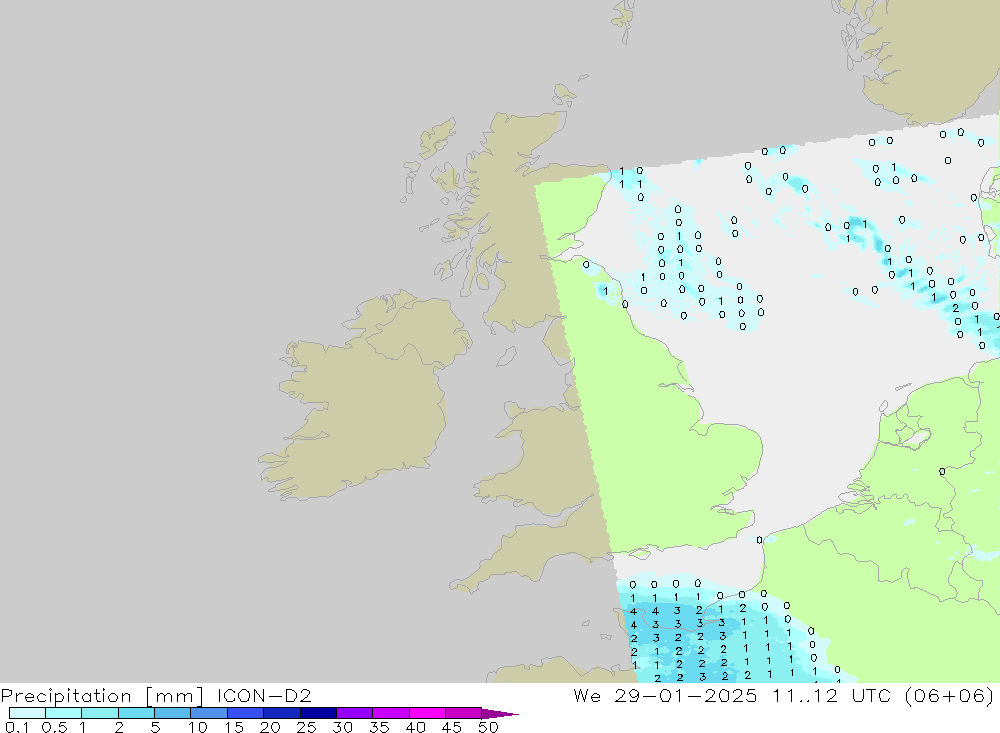Click the legend value '0.5'

54,727
